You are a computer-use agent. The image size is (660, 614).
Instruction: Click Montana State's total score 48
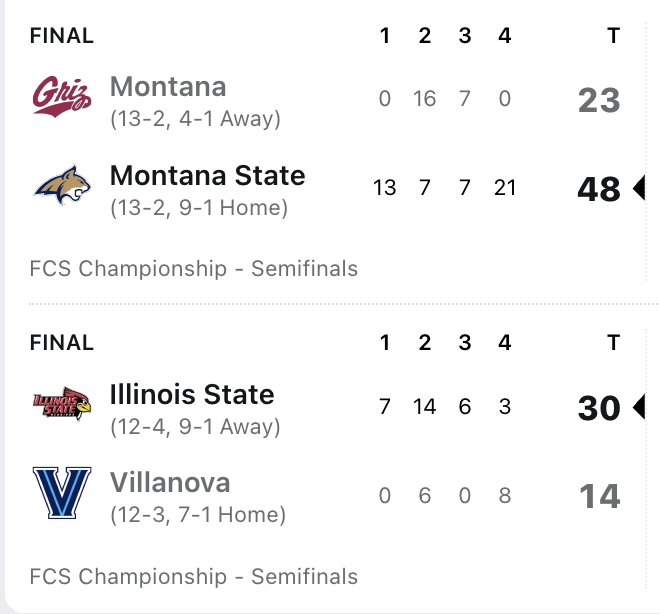coord(599,189)
